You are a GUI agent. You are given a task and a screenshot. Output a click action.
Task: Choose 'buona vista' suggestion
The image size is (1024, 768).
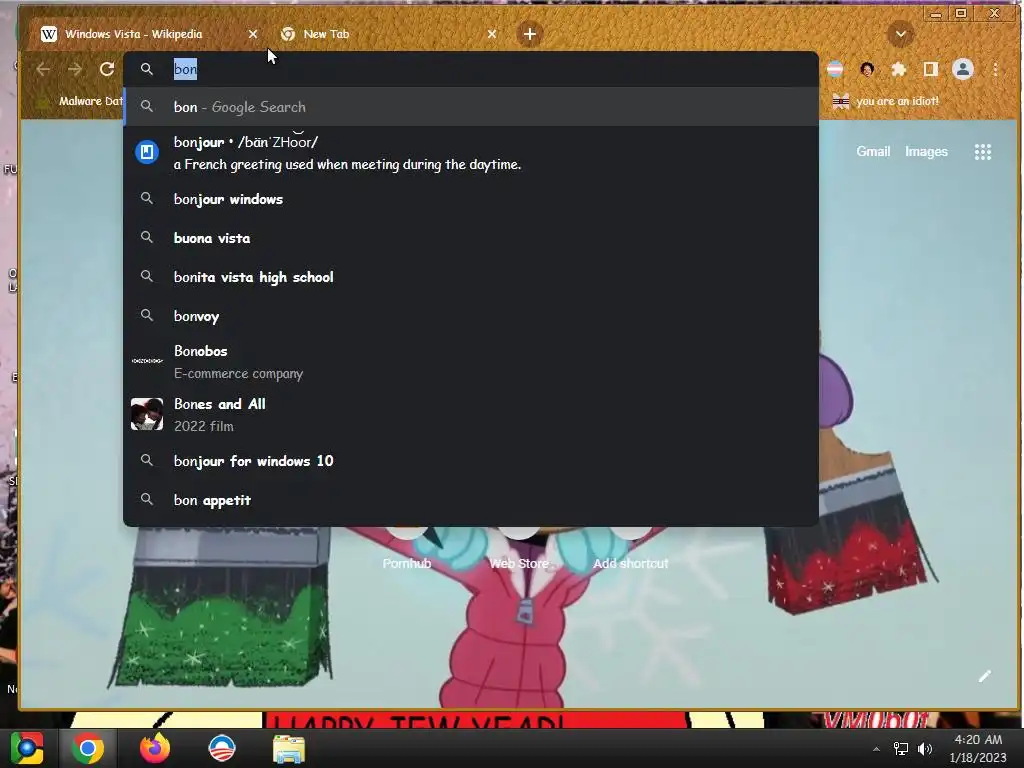(x=470, y=238)
